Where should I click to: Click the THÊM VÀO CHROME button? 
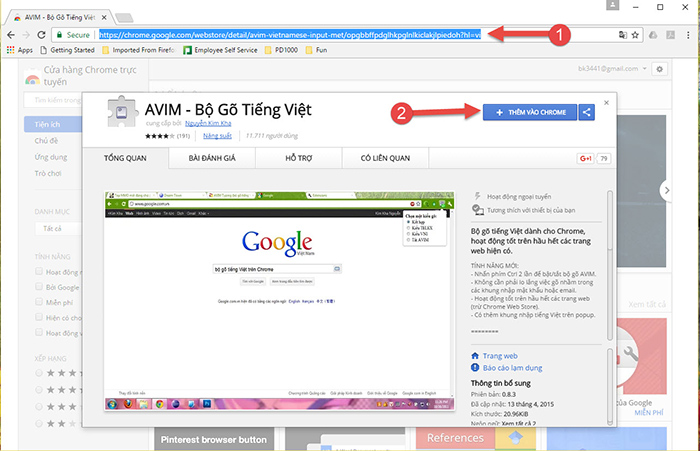[530, 113]
